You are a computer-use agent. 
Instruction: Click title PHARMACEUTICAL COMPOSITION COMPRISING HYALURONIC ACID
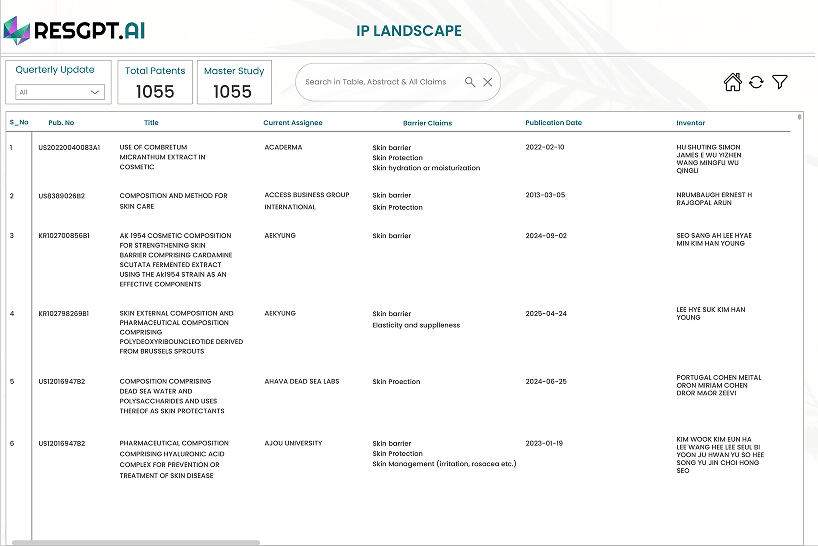click(x=174, y=459)
